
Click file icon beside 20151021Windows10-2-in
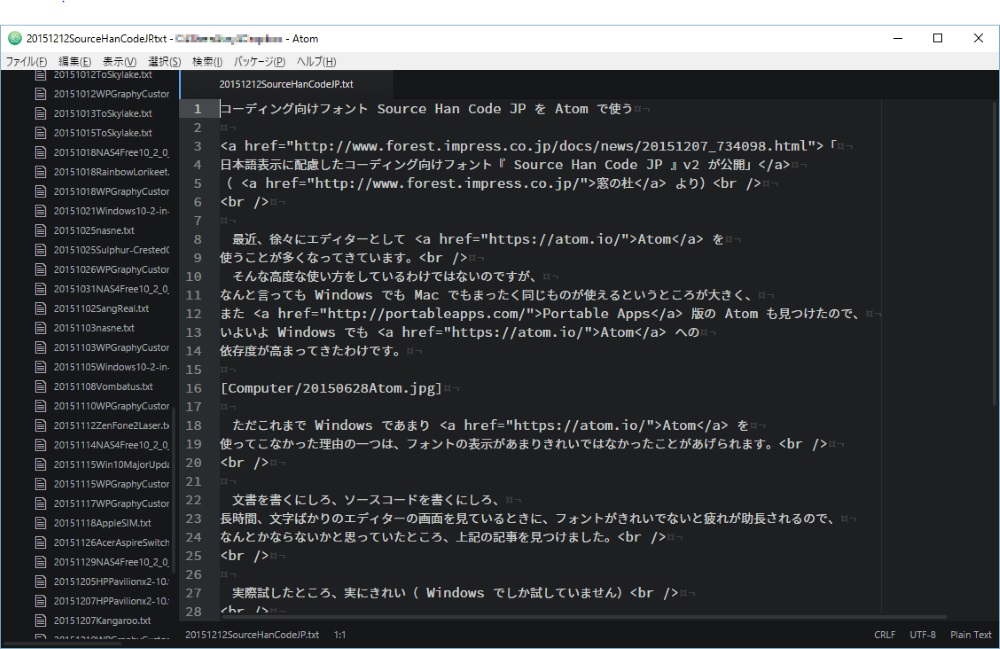[x=41, y=210]
